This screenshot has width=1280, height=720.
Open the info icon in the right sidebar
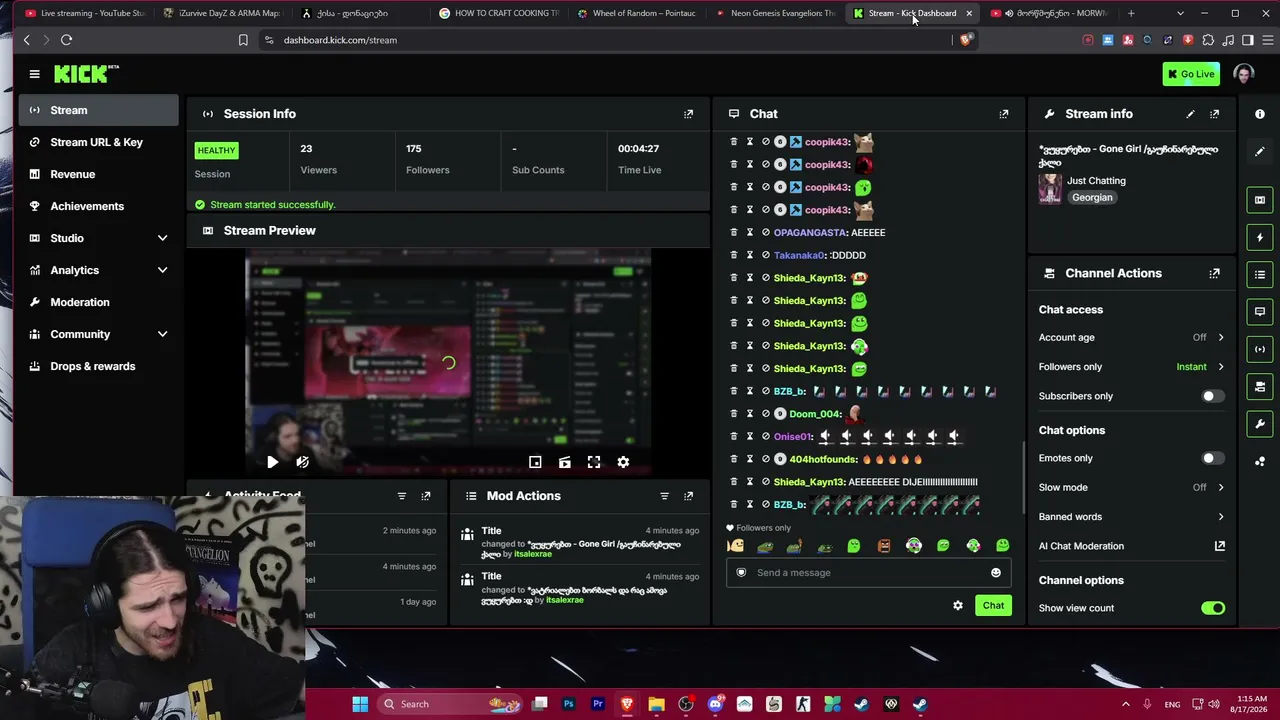click(1260, 114)
